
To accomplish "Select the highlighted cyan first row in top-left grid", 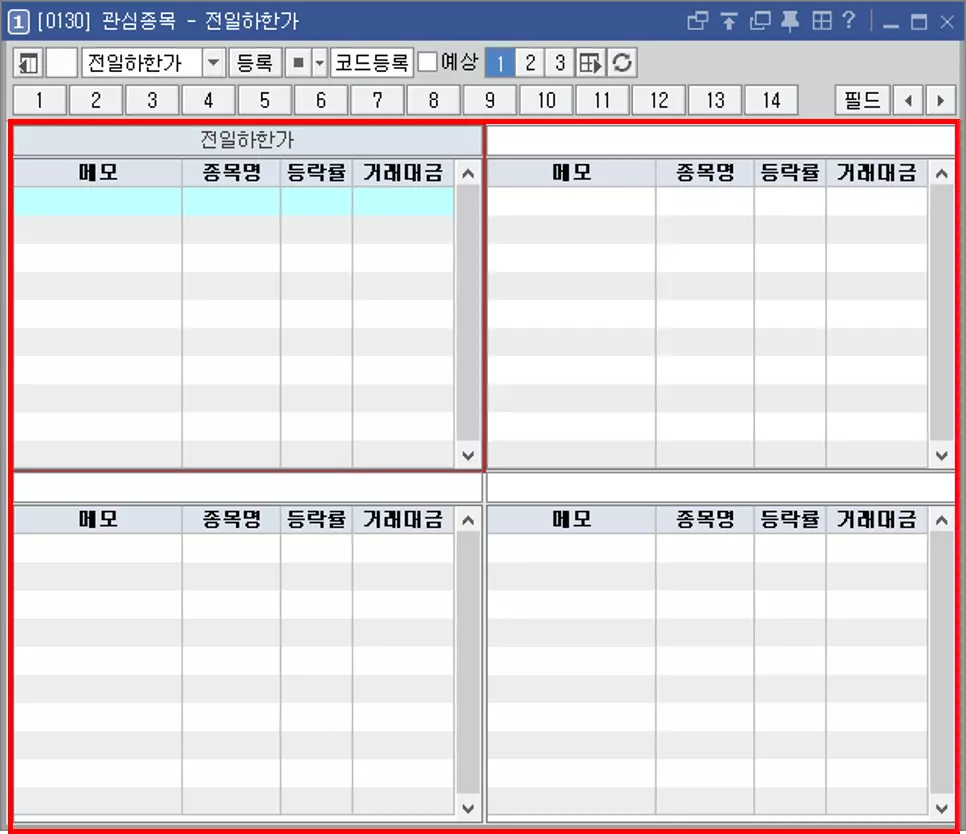I will pyautogui.click(x=233, y=201).
